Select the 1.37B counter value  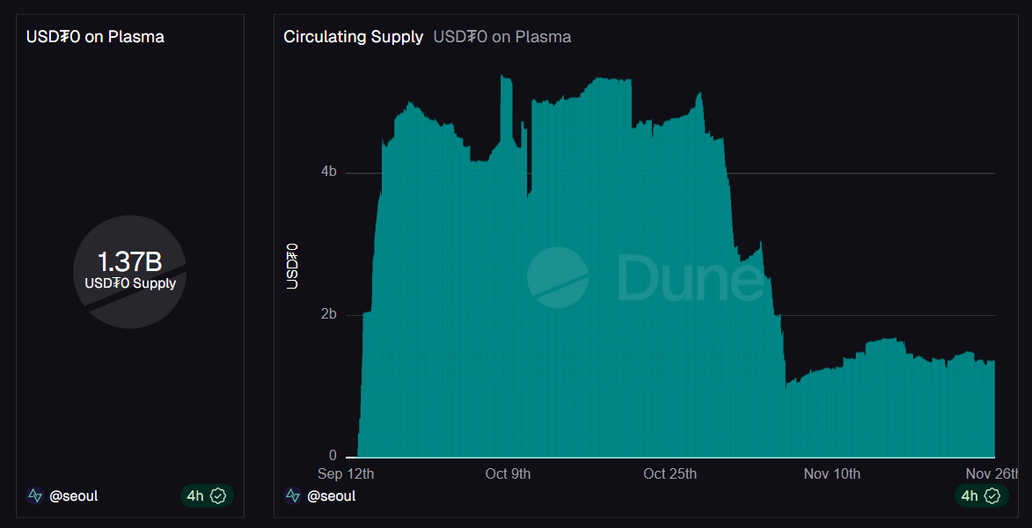(130, 262)
